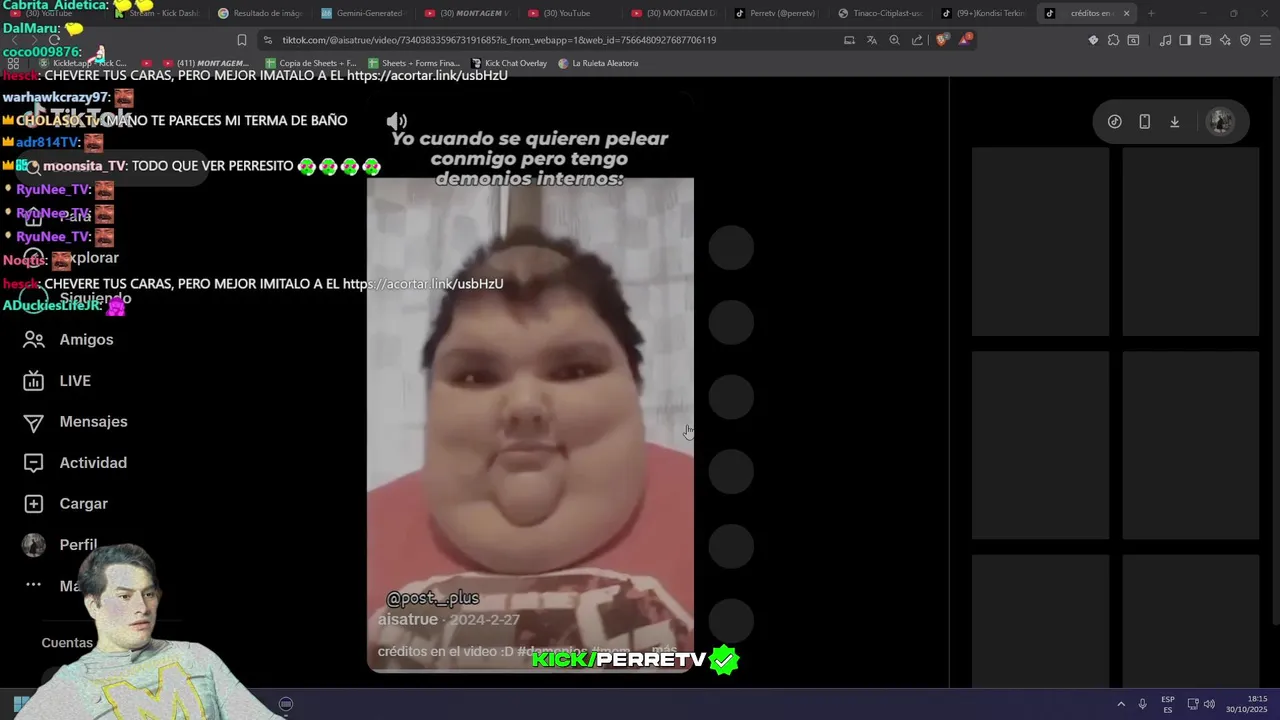Click the video description 'créditos en el video'
Screen dimensions: 1280x720
pos(445,652)
